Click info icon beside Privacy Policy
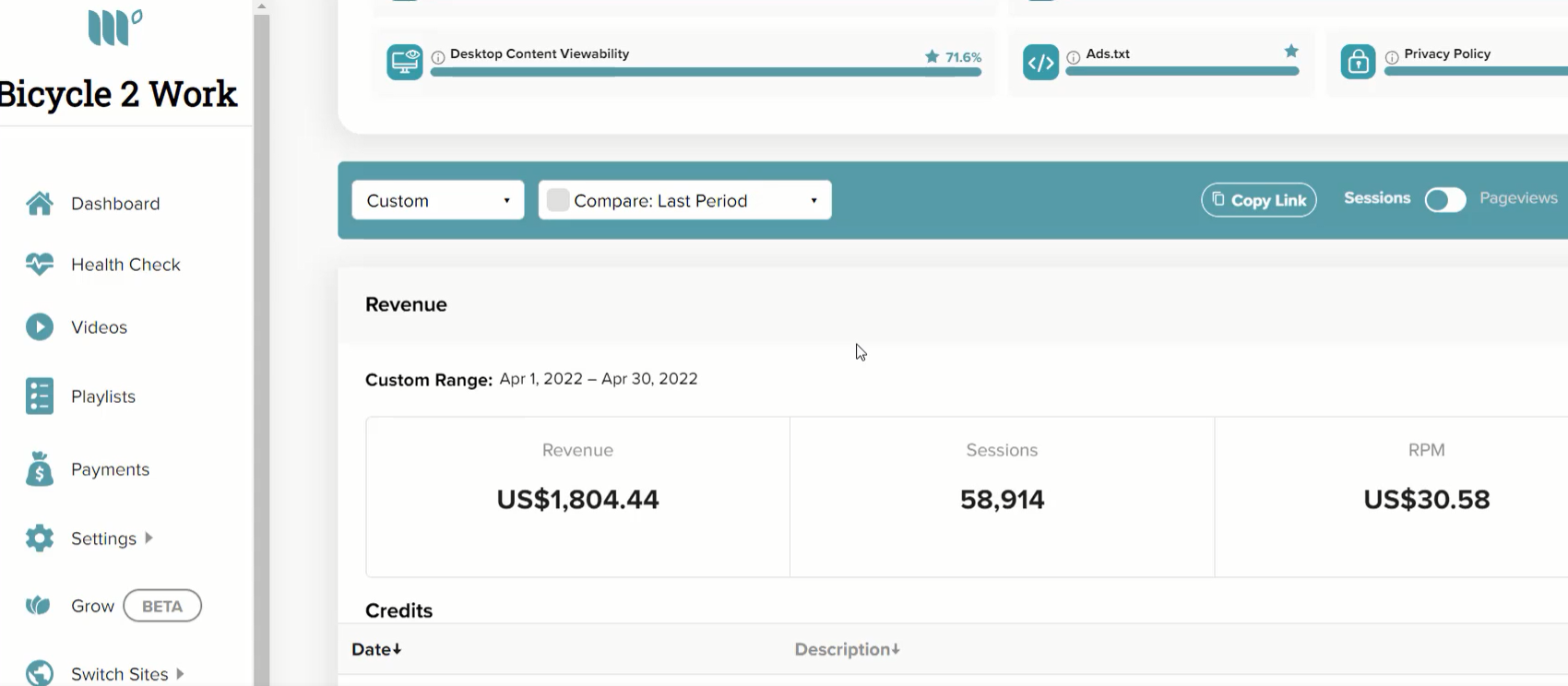The width and height of the screenshot is (1568, 686). 1392,57
